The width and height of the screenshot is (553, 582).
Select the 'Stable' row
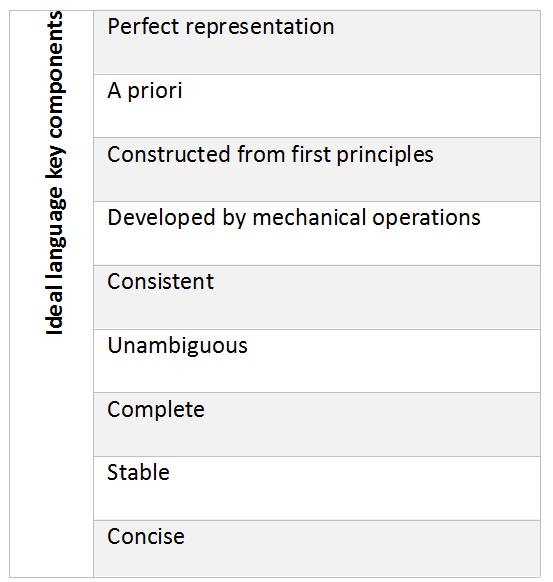coord(317,488)
